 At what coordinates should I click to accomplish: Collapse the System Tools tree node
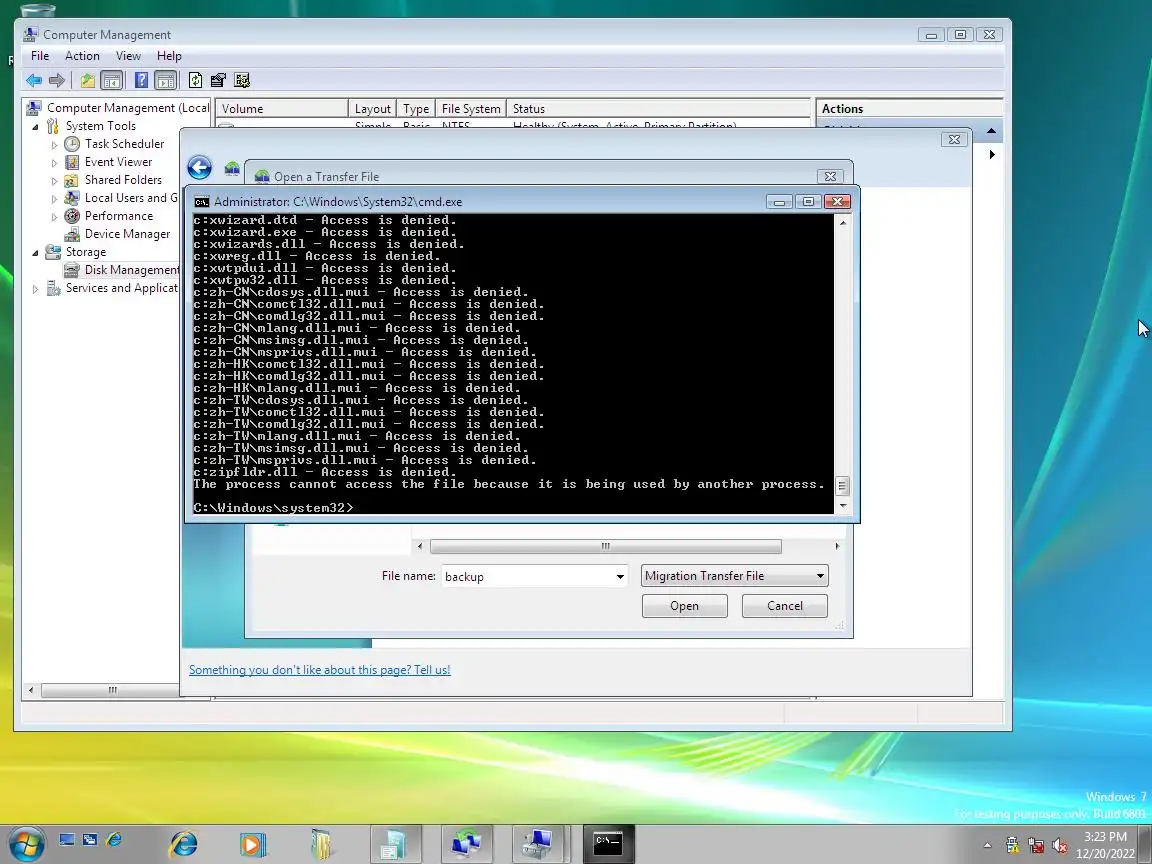click(35, 126)
